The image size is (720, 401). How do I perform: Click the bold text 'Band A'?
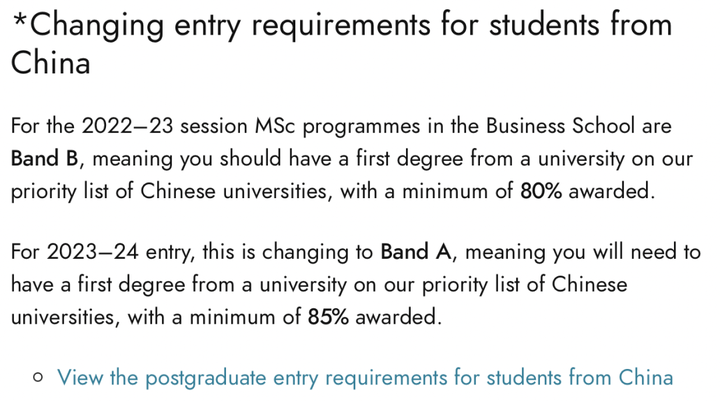pos(416,252)
